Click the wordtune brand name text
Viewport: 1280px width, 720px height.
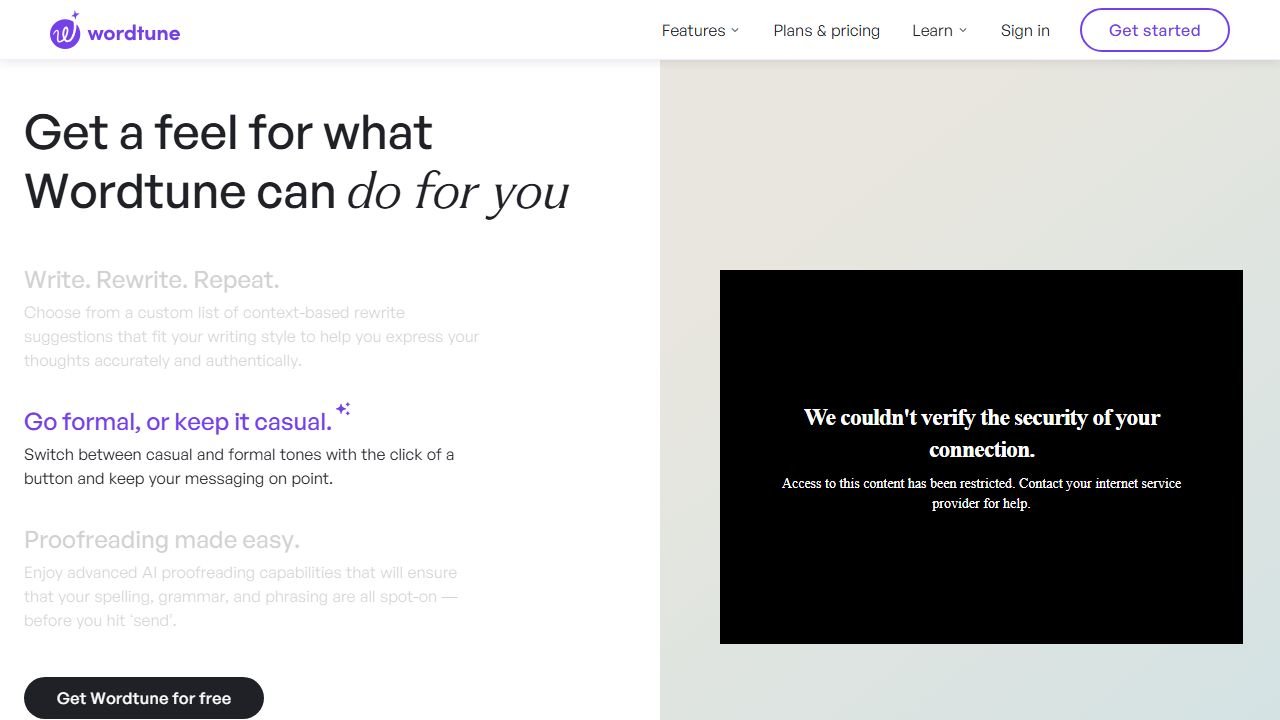pyautogui.click(x=134, y=33)
